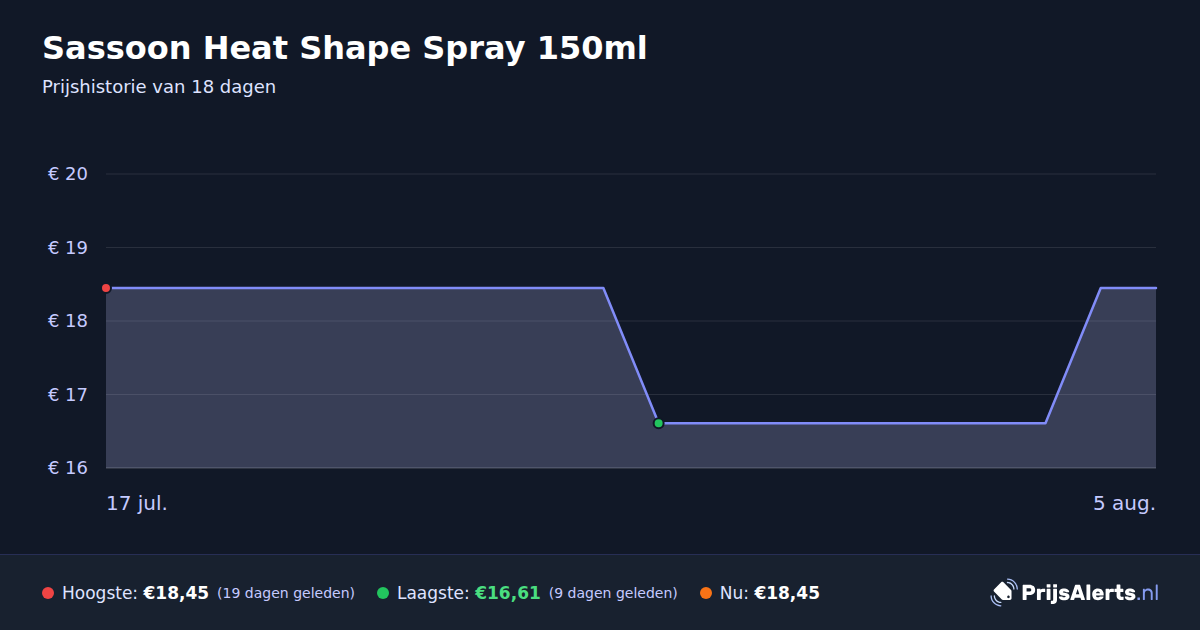
Task: Click the red Hoogste legend dot
Action: (x=48, y=593)
